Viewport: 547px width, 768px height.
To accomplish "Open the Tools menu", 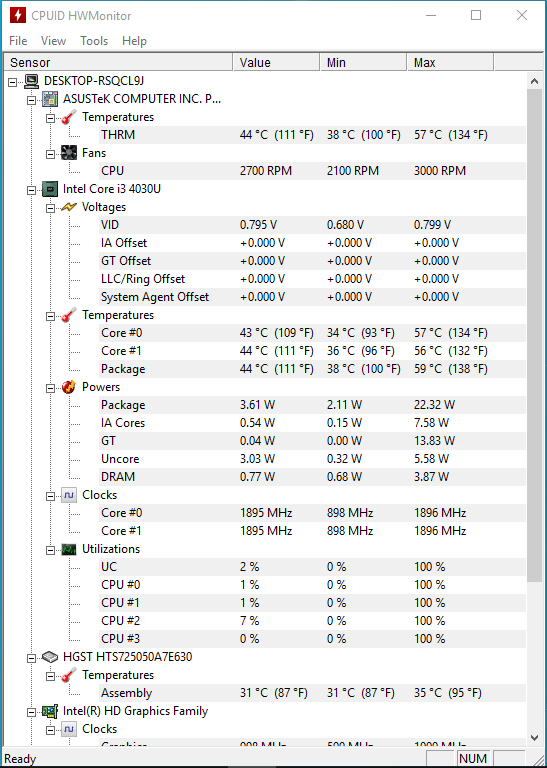I will point(94,41).
